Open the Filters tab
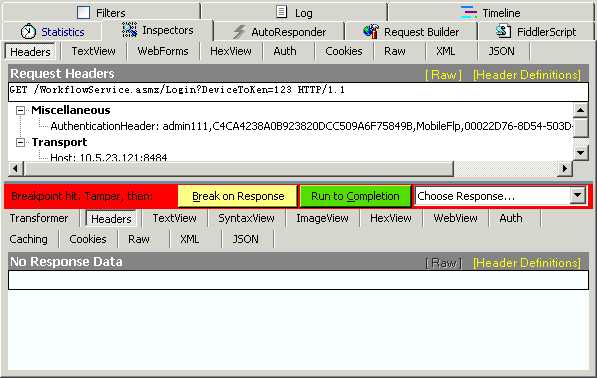597x378 pixels. 101,13
